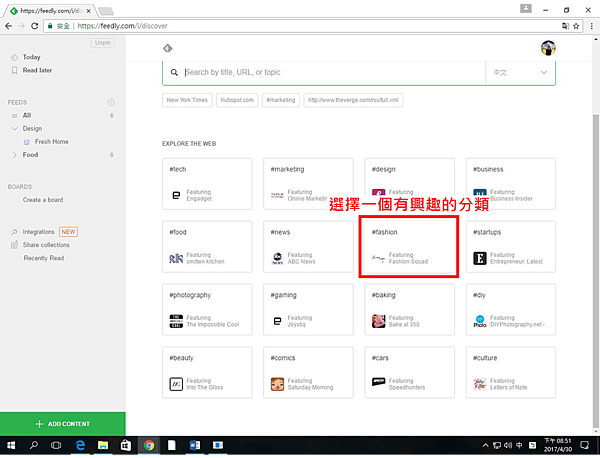Click the ABC News logo in #news card
Screen dimensions: 600x458
tap(277, 259)
